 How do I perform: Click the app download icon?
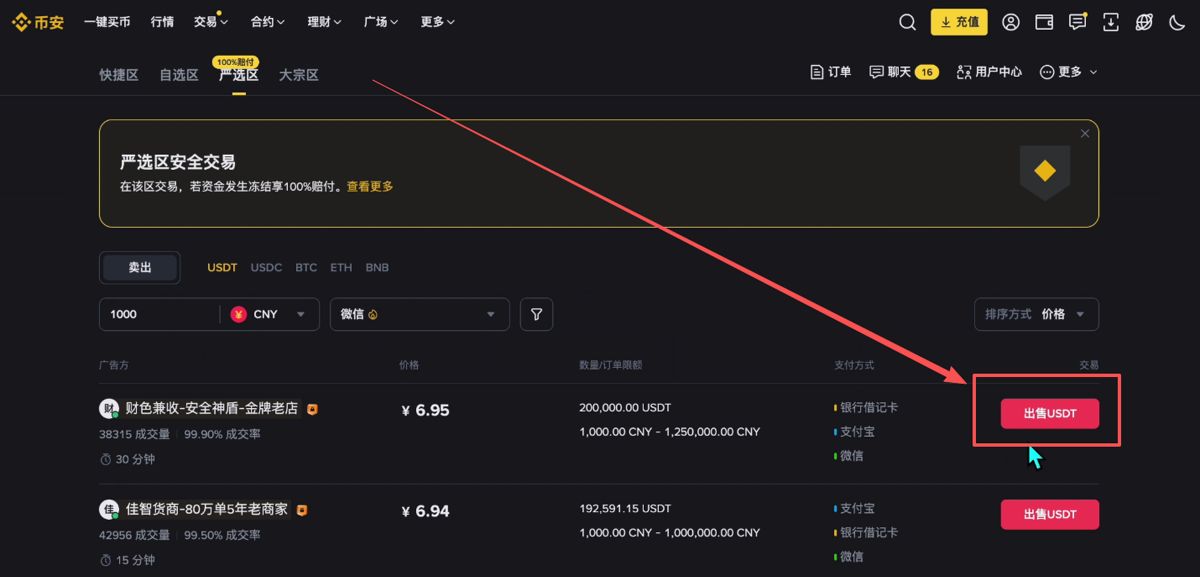pyautogui.click(x=1110, y=21)
